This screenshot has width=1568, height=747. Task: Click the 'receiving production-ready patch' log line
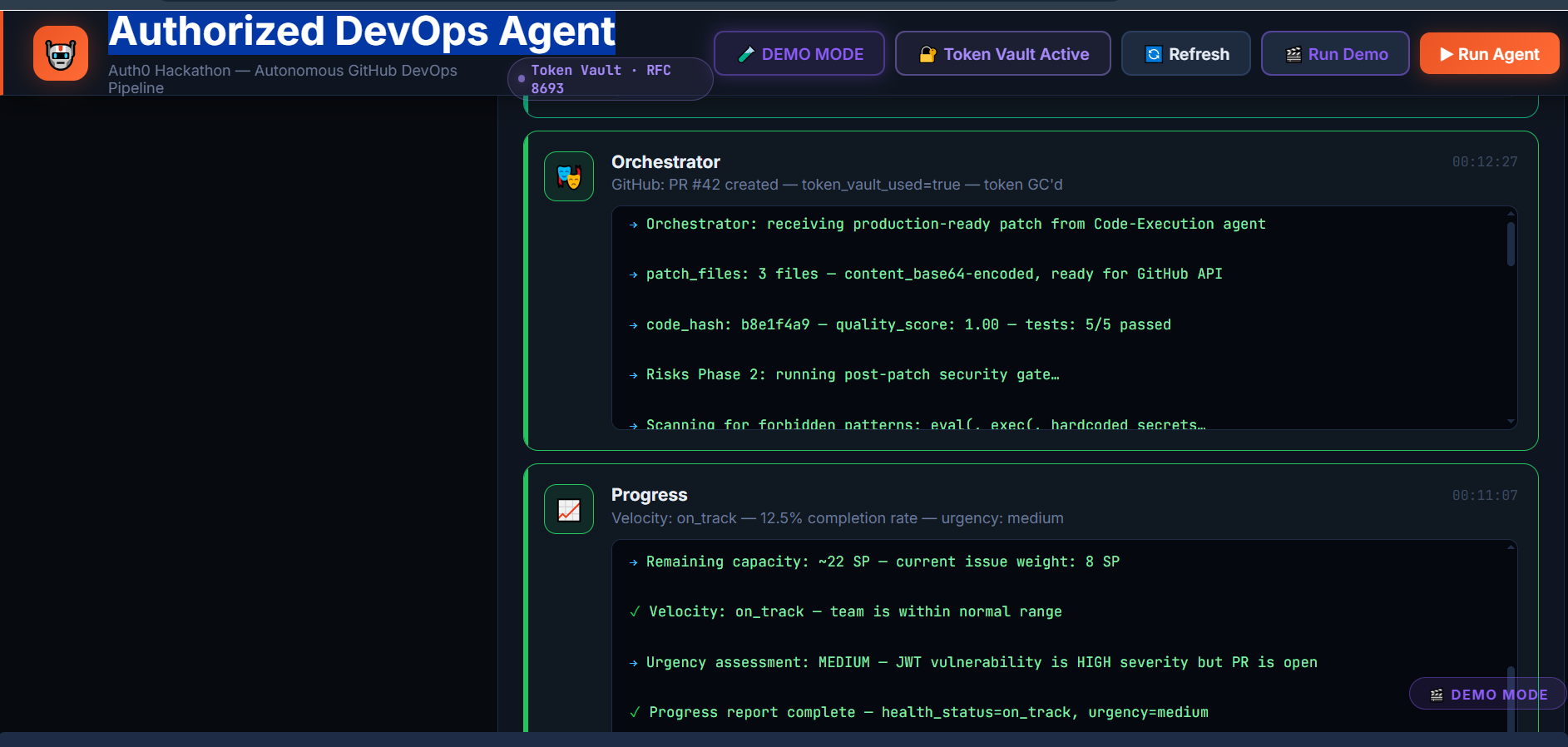(947, 224)
